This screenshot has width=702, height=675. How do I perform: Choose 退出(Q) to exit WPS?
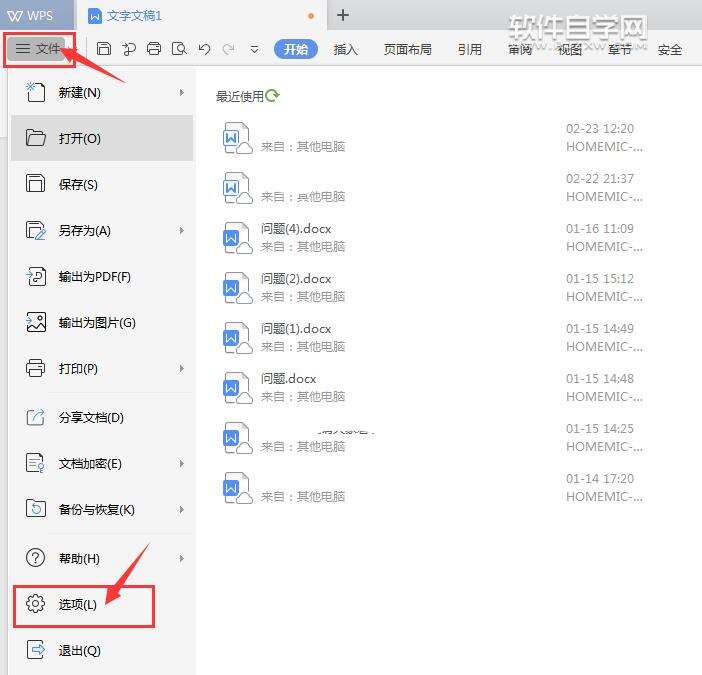tap(102, 650)
